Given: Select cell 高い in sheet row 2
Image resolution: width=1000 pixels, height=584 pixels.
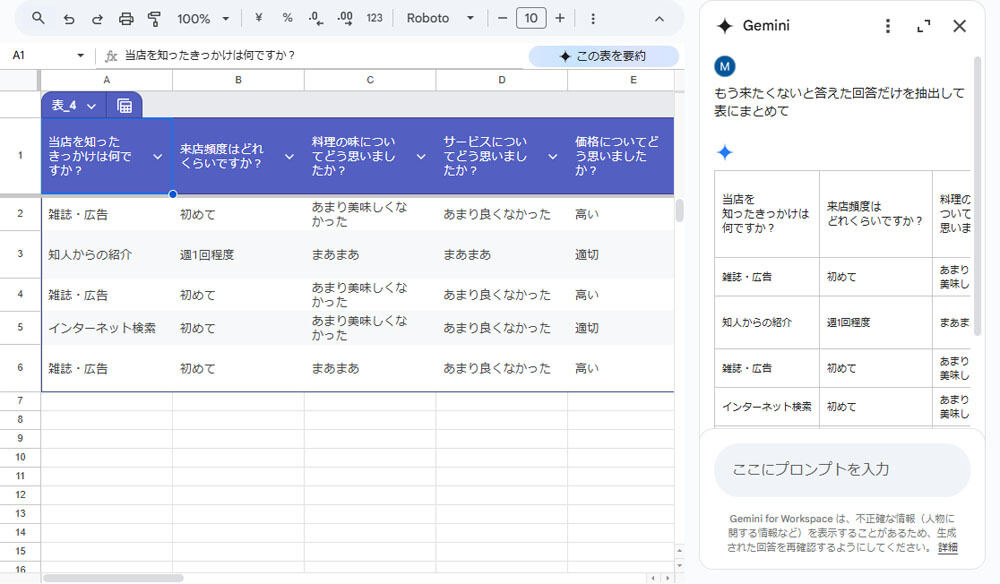Looking at the screenshot, I should tap(621, 214).
